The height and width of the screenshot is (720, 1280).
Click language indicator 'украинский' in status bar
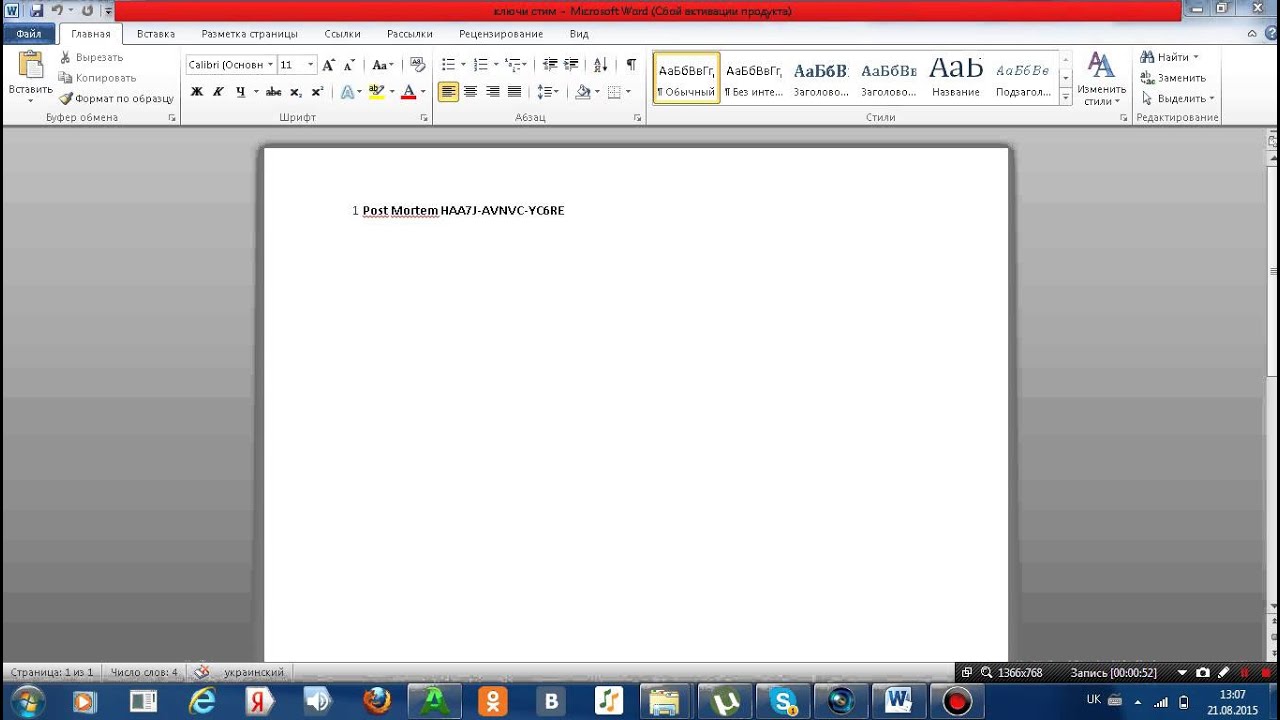click(254, 672)
